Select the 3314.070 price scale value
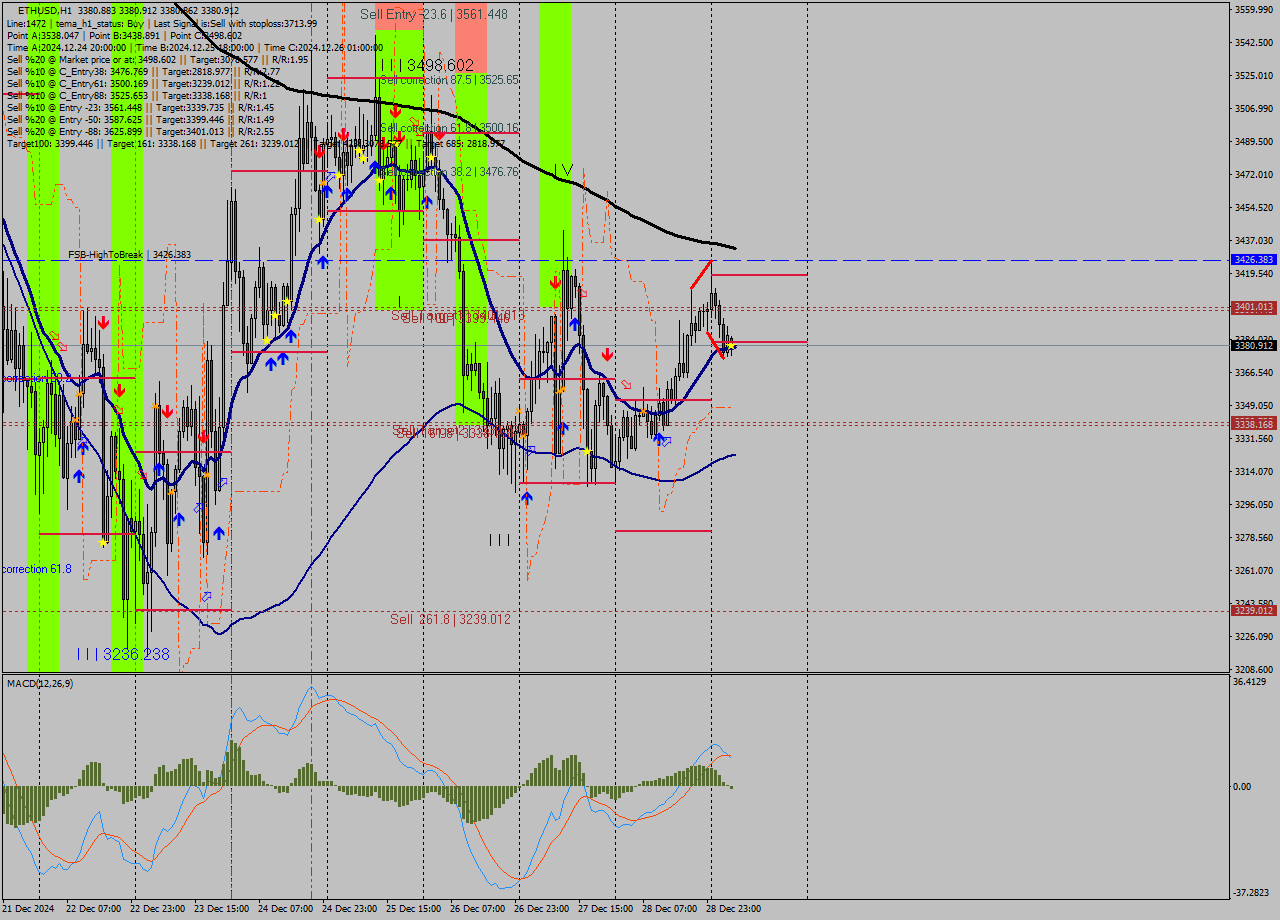 [1254, 472]
